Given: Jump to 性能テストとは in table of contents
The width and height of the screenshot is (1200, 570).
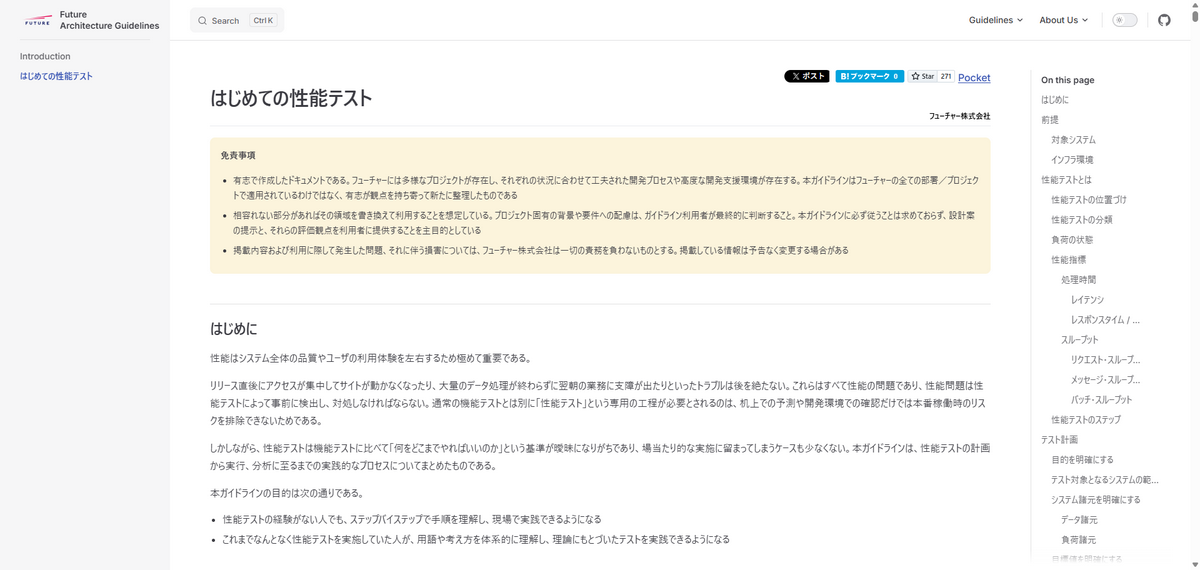Looking at the screenshot, I should [1065, 180].
